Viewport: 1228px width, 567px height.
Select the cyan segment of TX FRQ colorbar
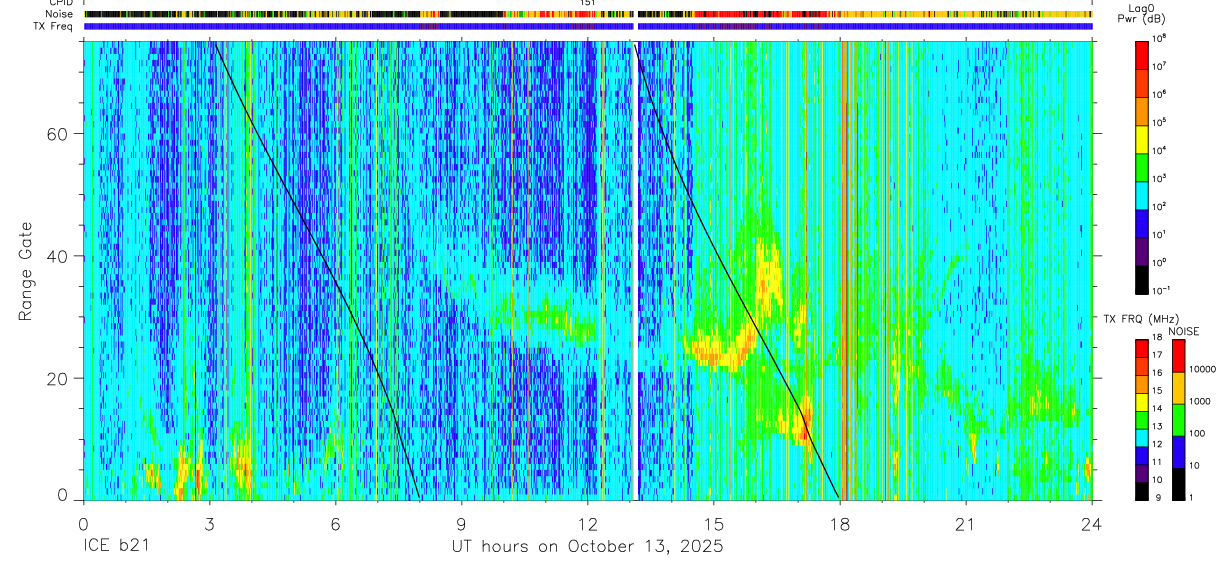[1142, 438]
